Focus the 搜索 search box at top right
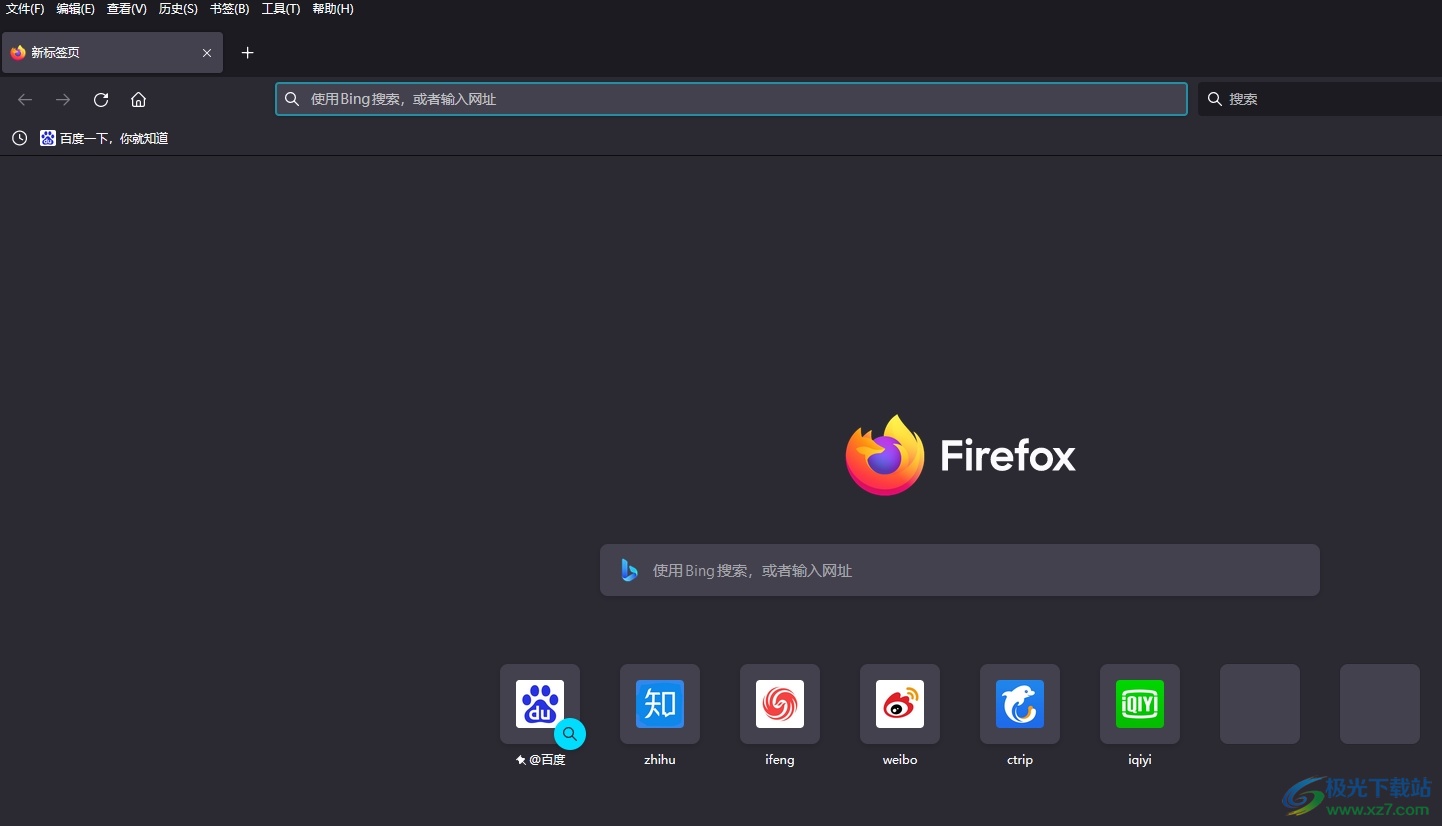This screenshot has height=826, width=1442. click(1320, 99)
